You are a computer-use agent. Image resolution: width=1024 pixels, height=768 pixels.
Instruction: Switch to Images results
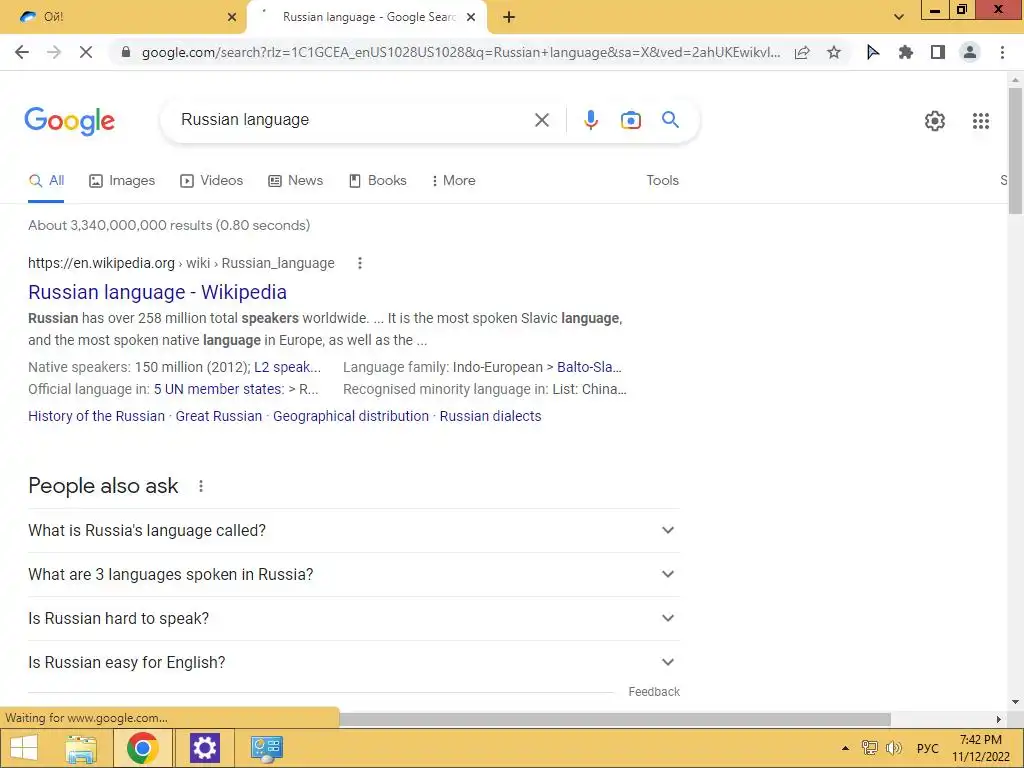pos(122,180)
